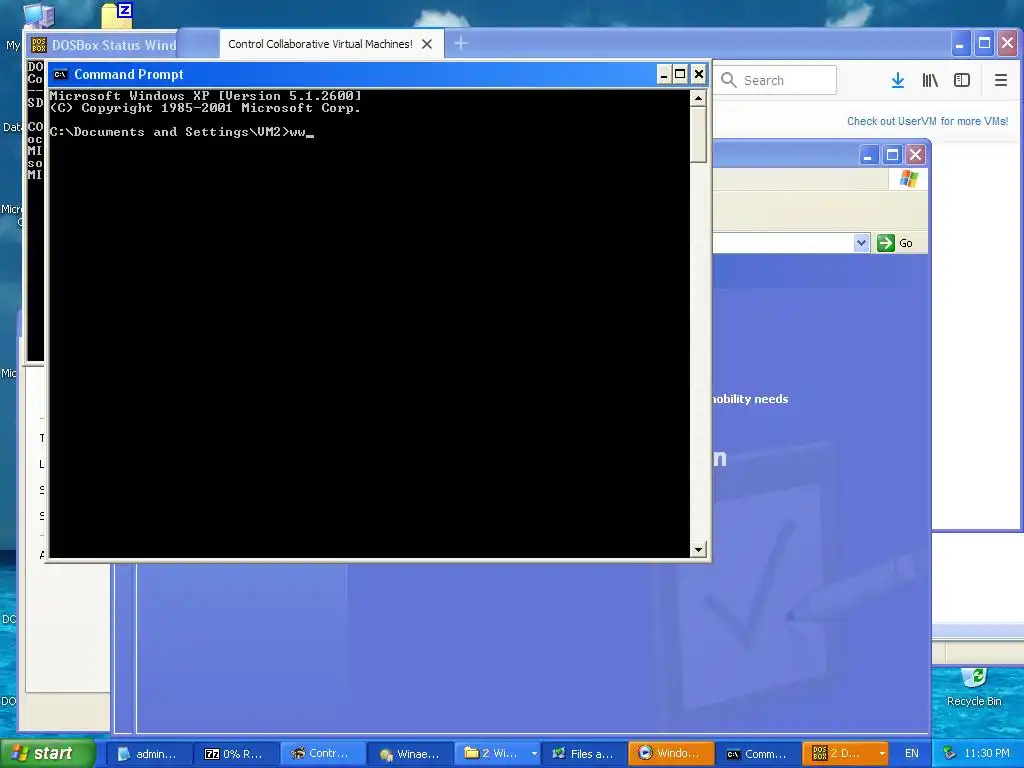Click the Command Prompt title bar icon
Screen dimensions: 1024x768
coord(61,74)
